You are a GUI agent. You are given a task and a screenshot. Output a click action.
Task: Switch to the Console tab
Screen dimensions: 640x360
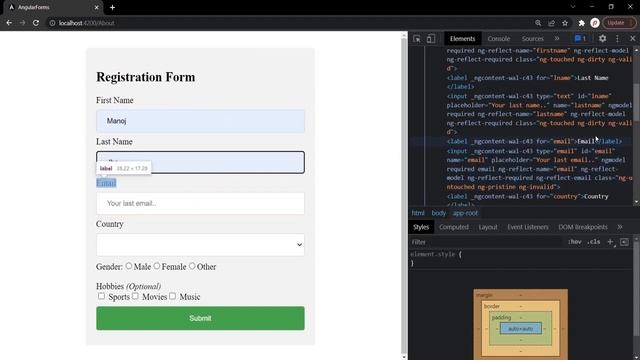coord(499,39)
